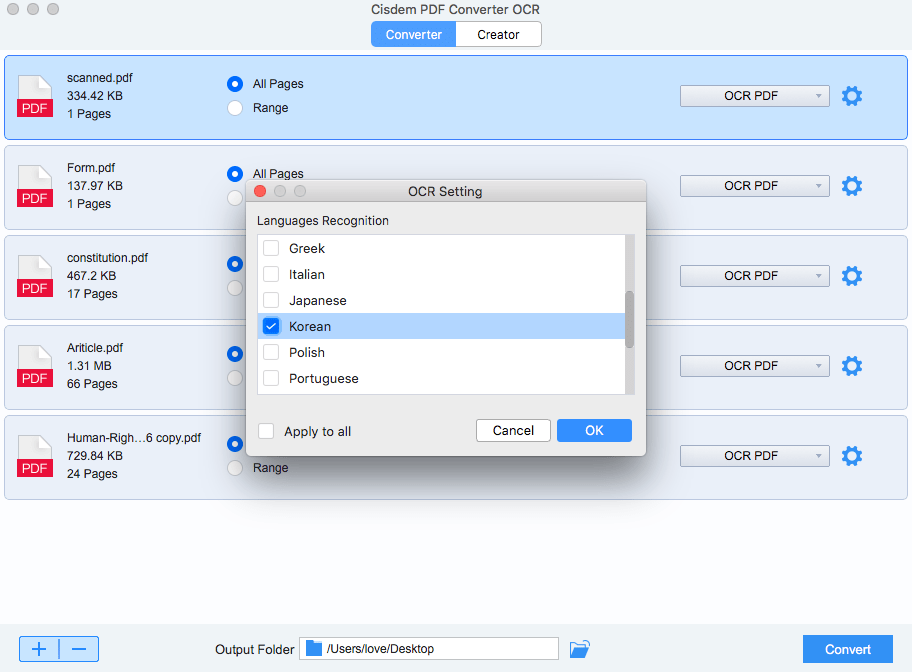Select All Pages for Form.pdf
This screenshot has width=912, height=672.
(x=235, y=174)
